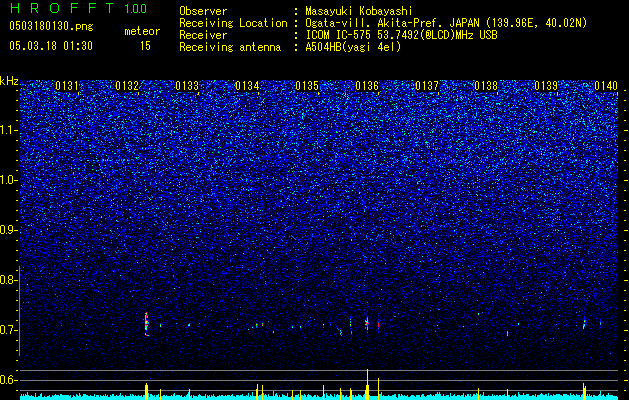Click the meteor count label

[142, 31]
